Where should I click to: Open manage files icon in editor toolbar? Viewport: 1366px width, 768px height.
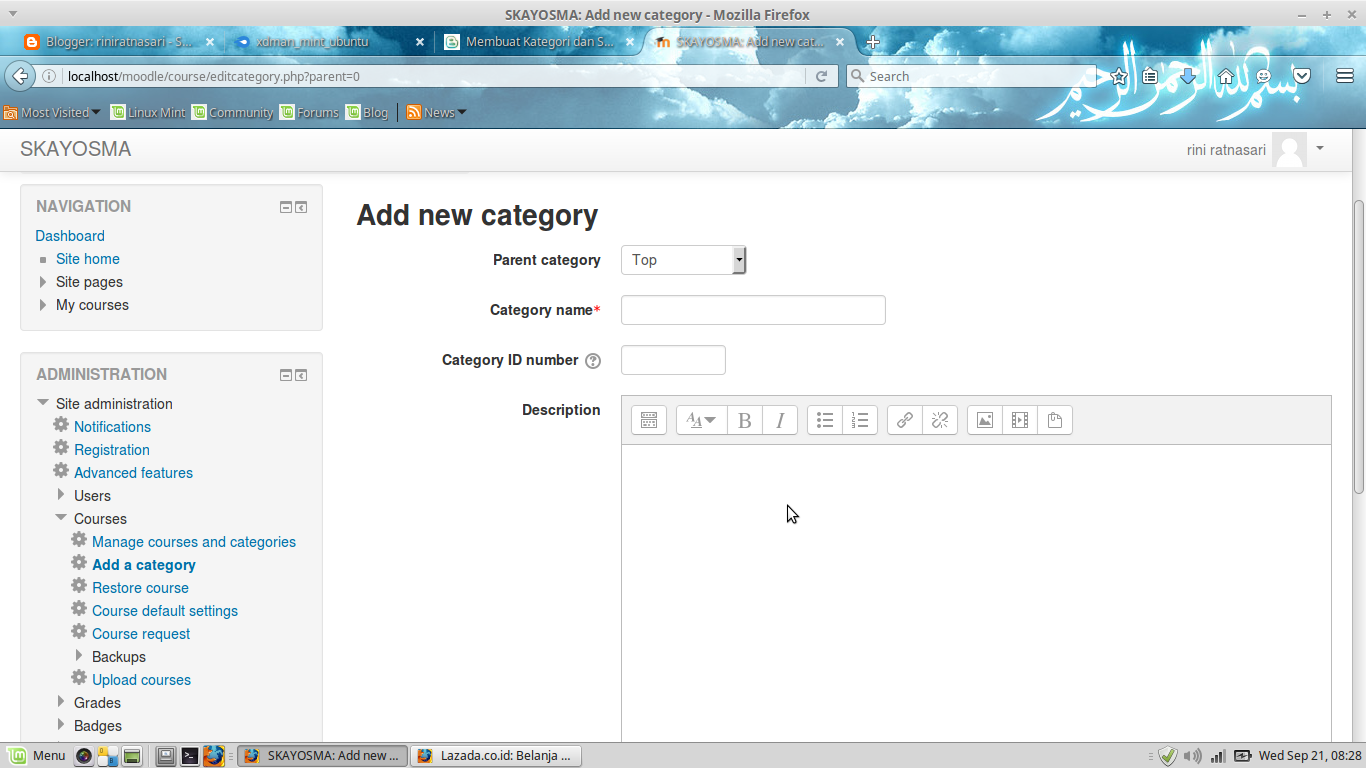tap(1055, 420)
